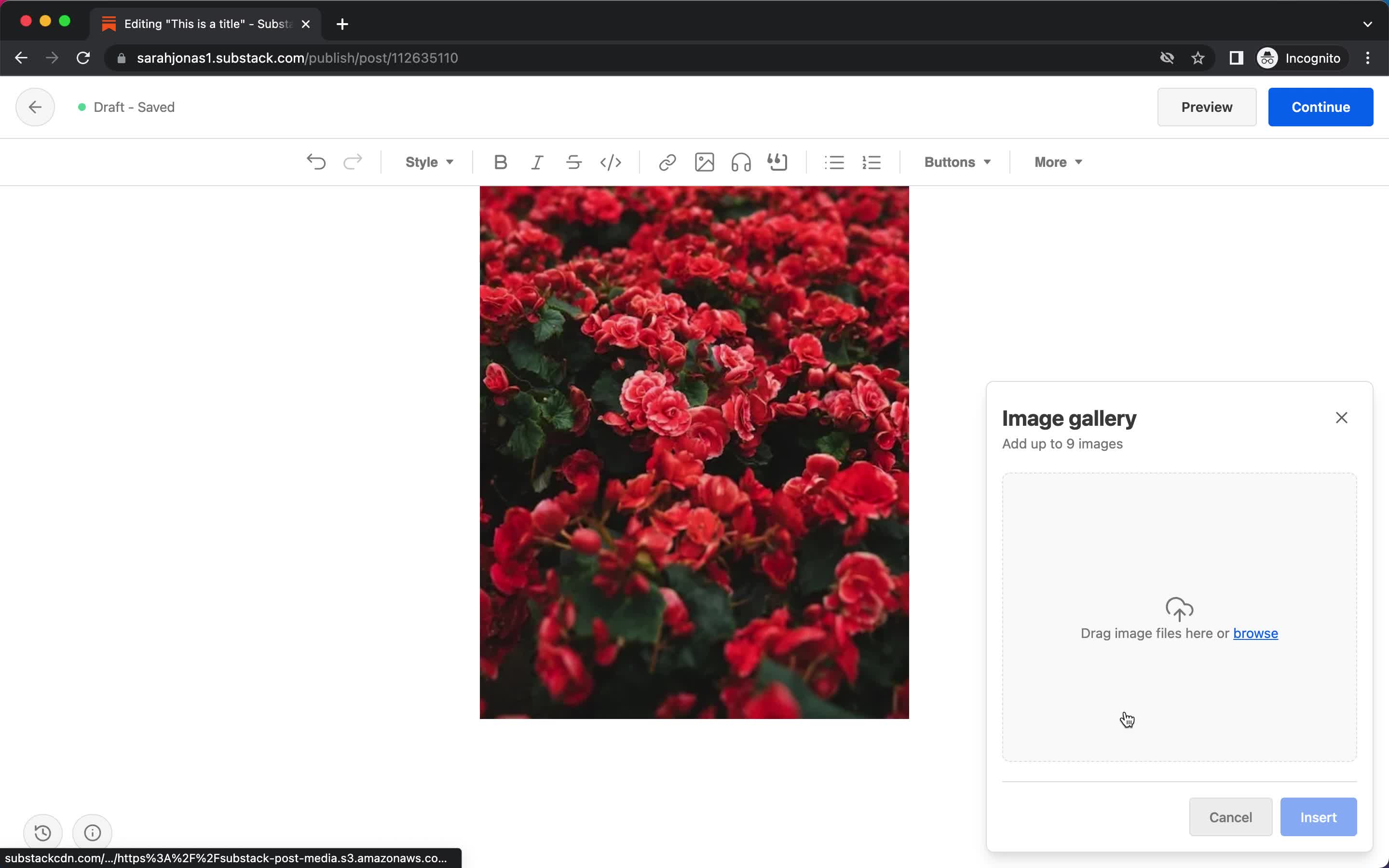
Task: Select the image insertion icon
Action: point(704,162)
